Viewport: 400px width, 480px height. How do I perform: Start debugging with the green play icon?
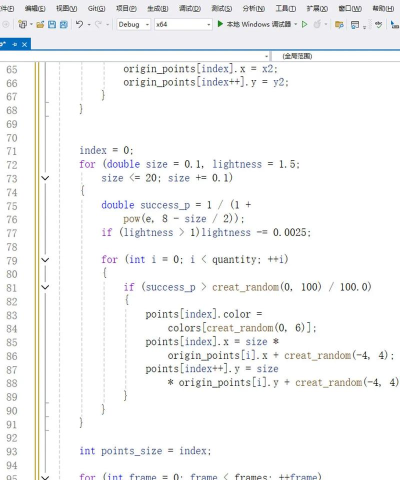[220, 24]
